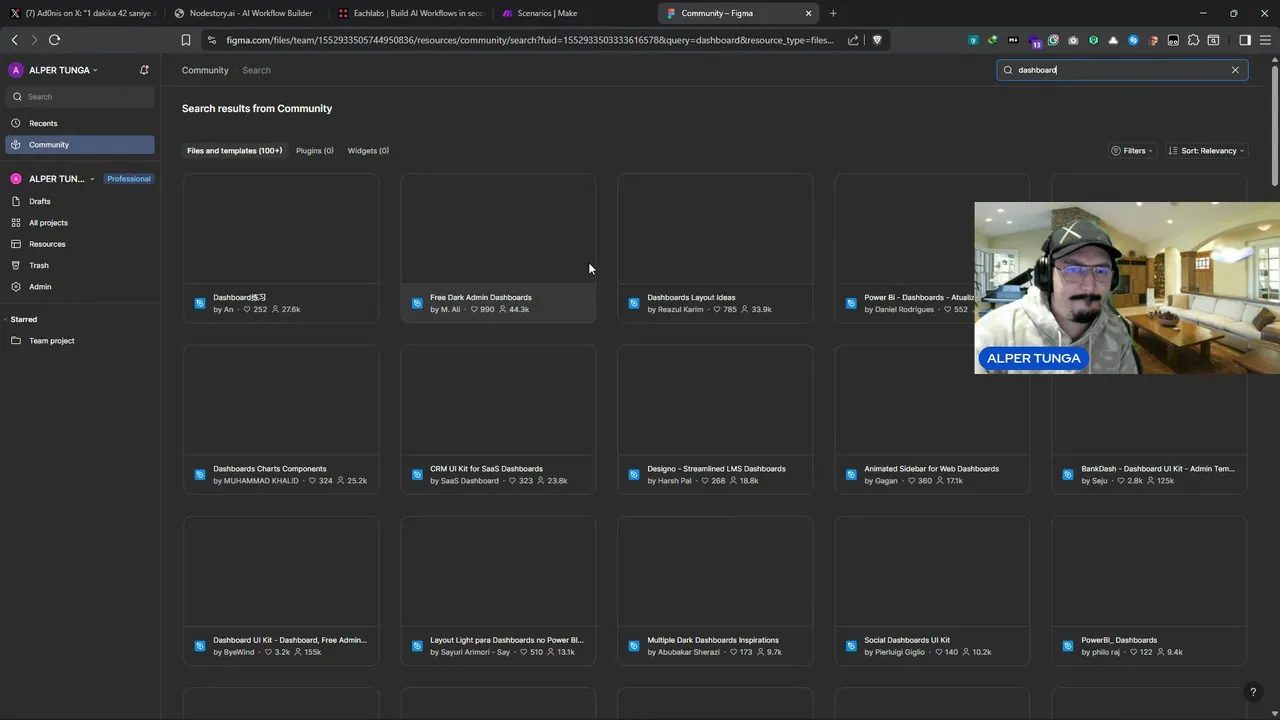
Task: Open Multiple Dark Dashboards Inspirations title
Action: click(x=713, y=640)
